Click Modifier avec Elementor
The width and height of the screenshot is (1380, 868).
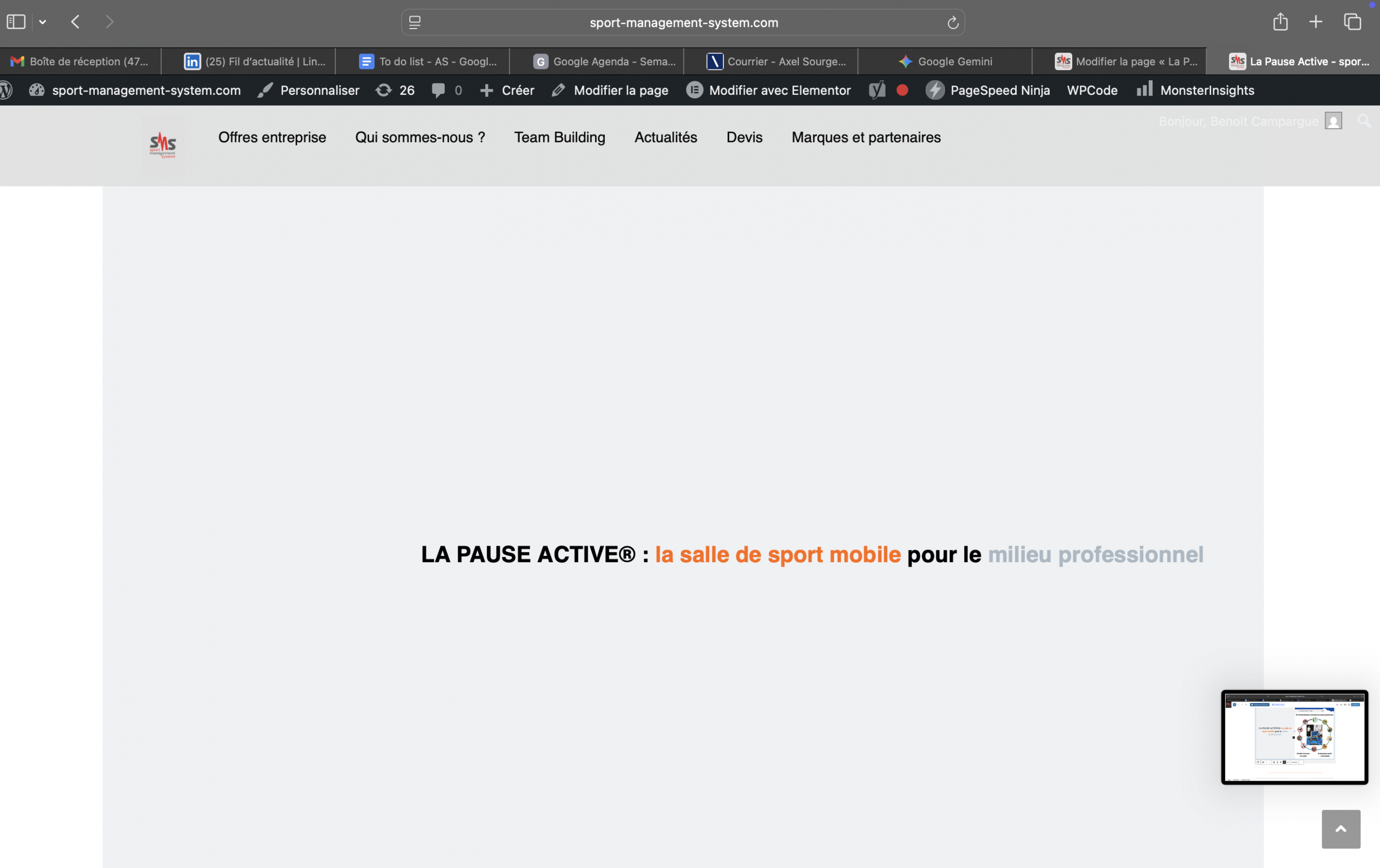coord(769,90)
